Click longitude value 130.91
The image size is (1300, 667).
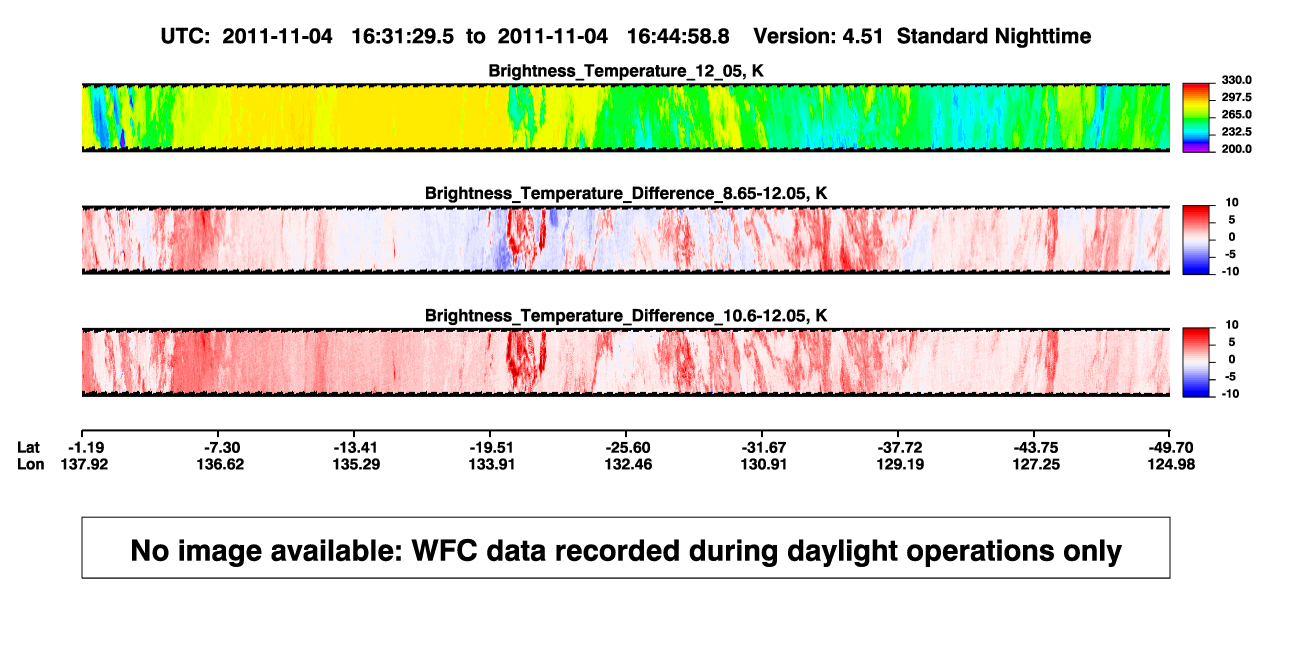pyautogui.click(x=765, y=464)
